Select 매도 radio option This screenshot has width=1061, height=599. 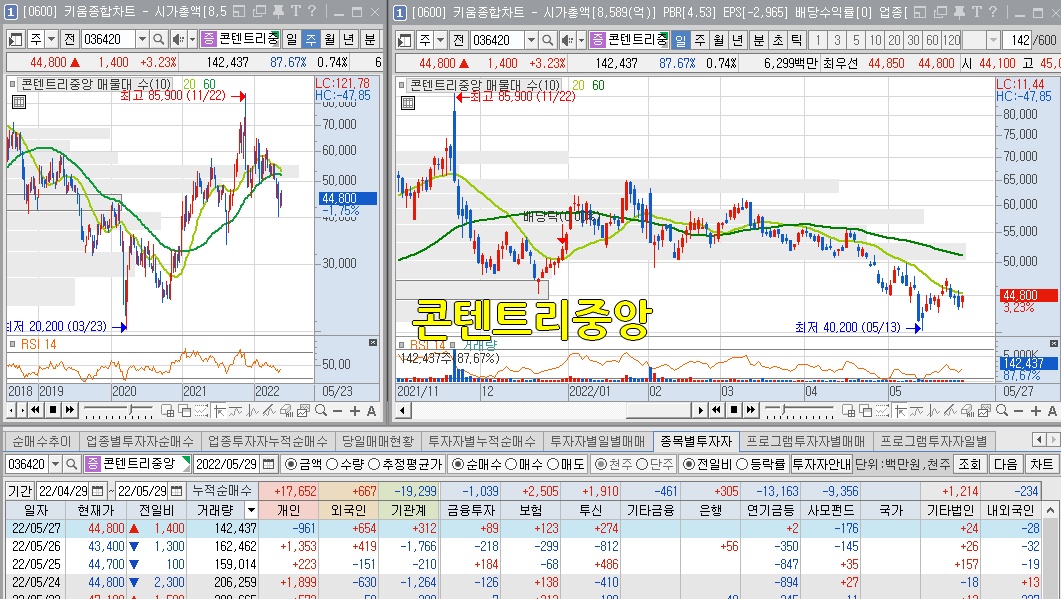tap(566, 464)
